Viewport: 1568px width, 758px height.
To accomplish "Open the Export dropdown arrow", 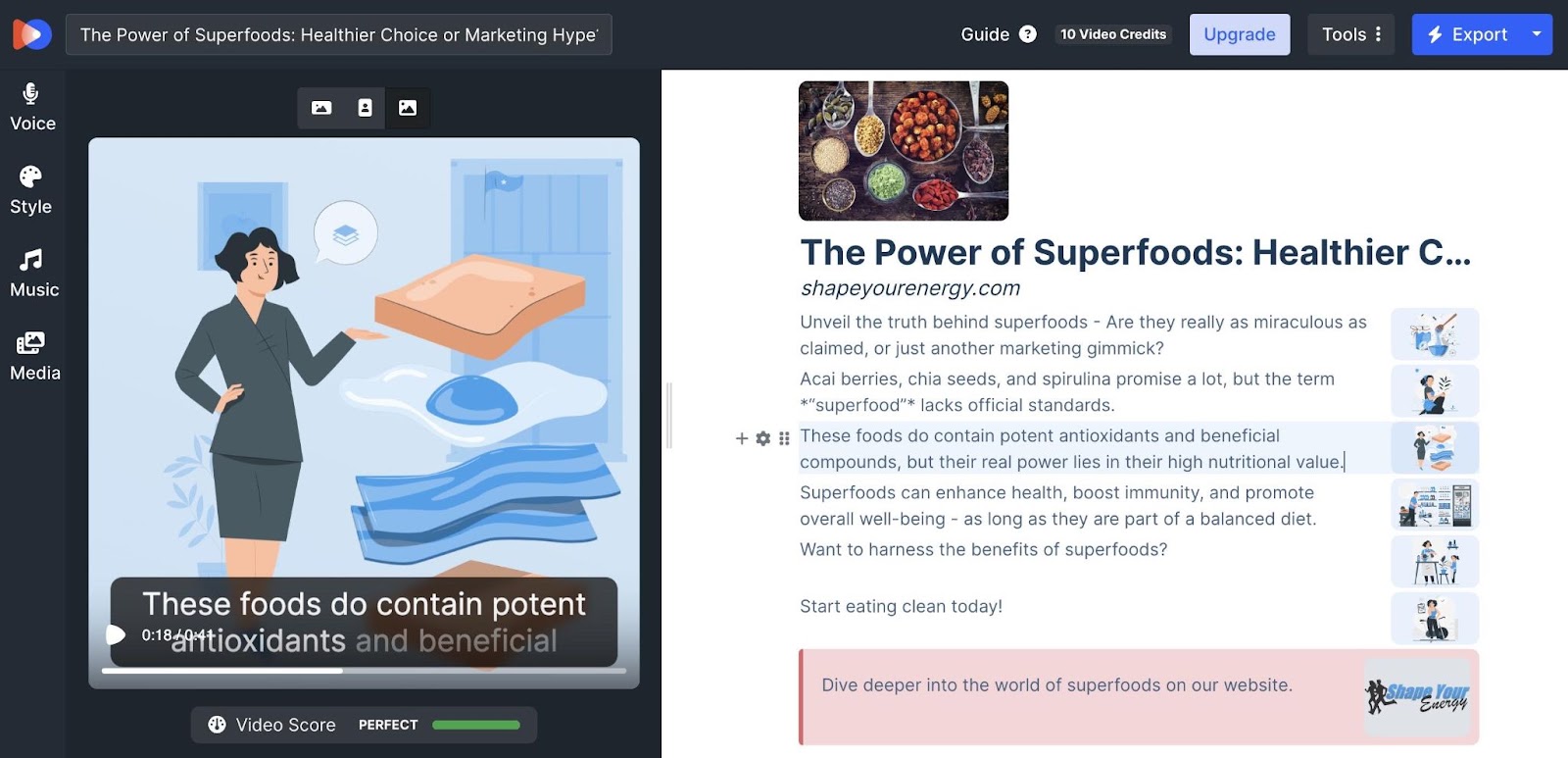I will 1535,33.
